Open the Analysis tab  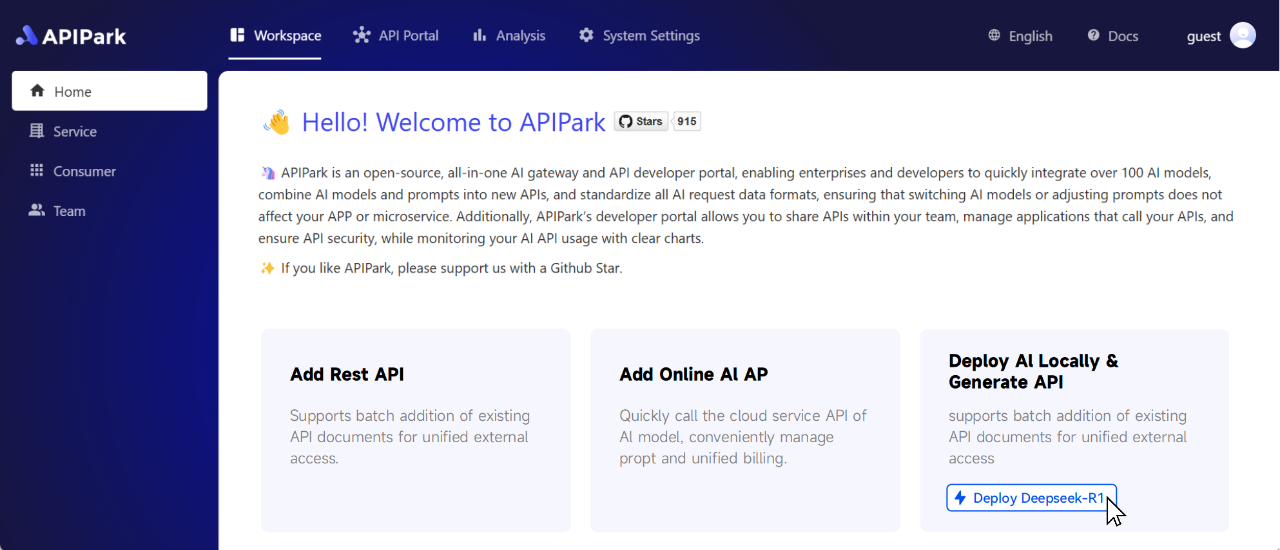coord(520,36)
